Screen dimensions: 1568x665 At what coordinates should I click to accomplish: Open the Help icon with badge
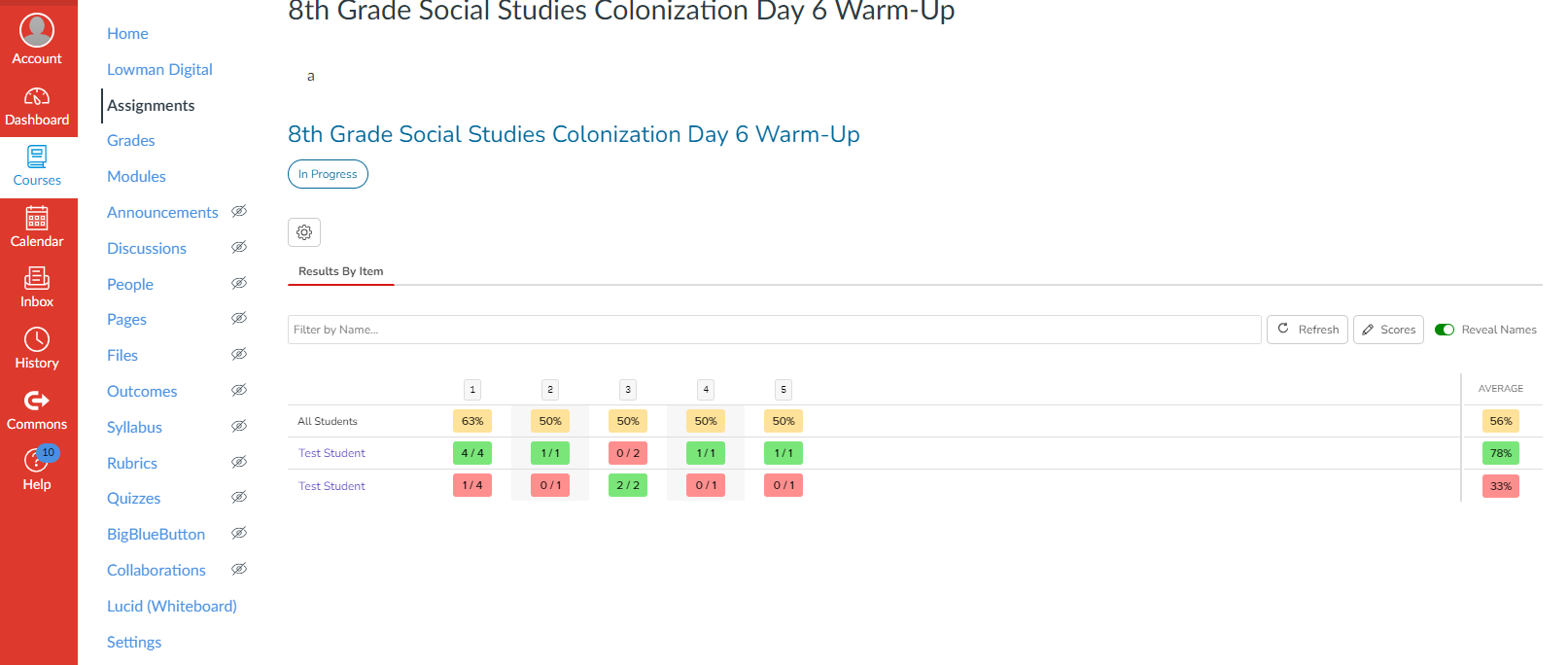tap(37, 460)
